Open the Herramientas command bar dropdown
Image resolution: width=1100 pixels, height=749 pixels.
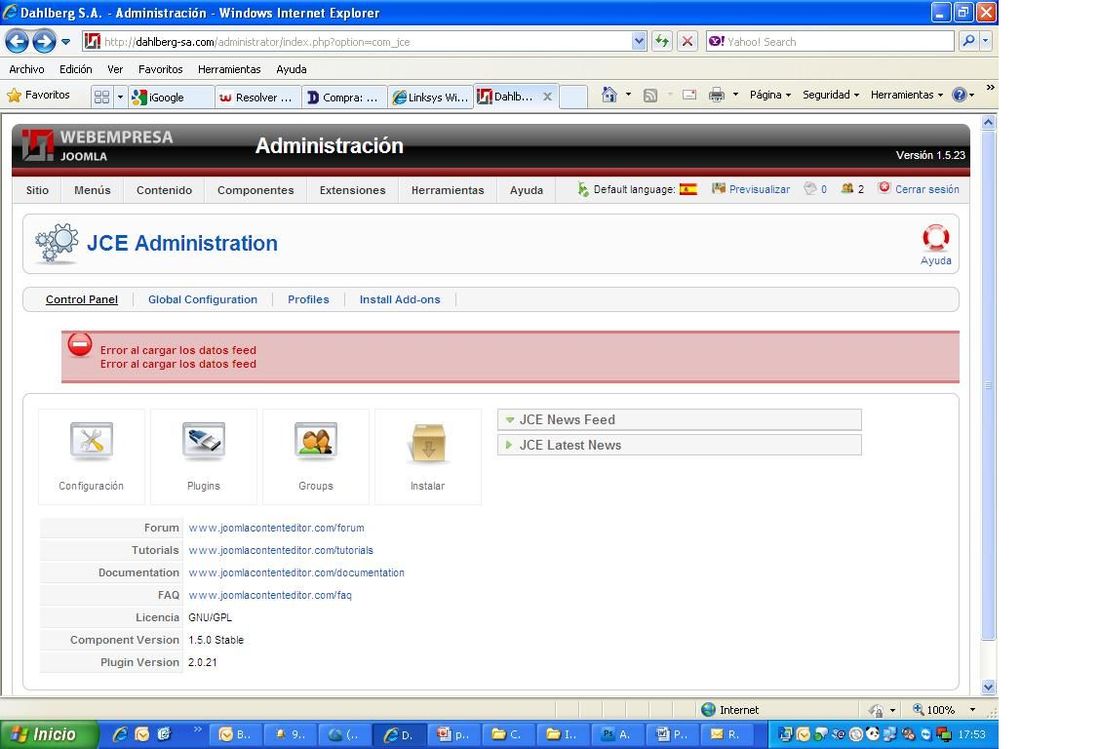click(906, 95)
